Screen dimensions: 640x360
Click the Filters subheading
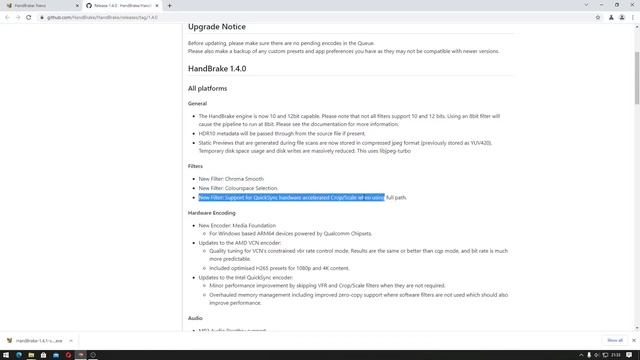tap(195, 166)
